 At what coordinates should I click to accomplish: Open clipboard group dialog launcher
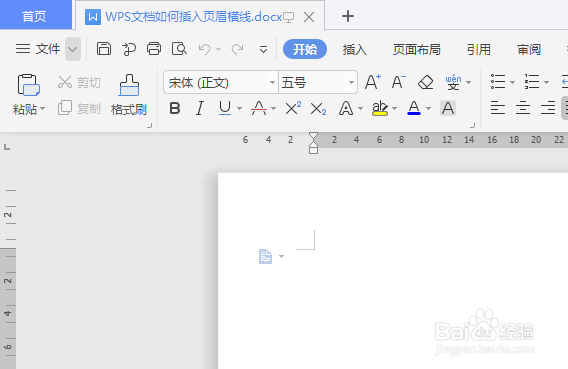[x=149, y=126]
